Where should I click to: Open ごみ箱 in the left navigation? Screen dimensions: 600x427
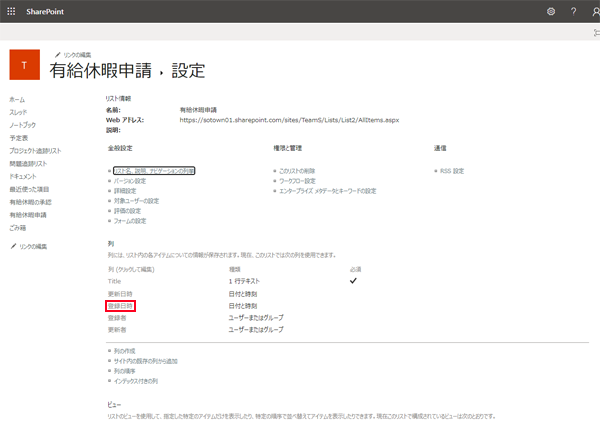[x=18, y=228]
